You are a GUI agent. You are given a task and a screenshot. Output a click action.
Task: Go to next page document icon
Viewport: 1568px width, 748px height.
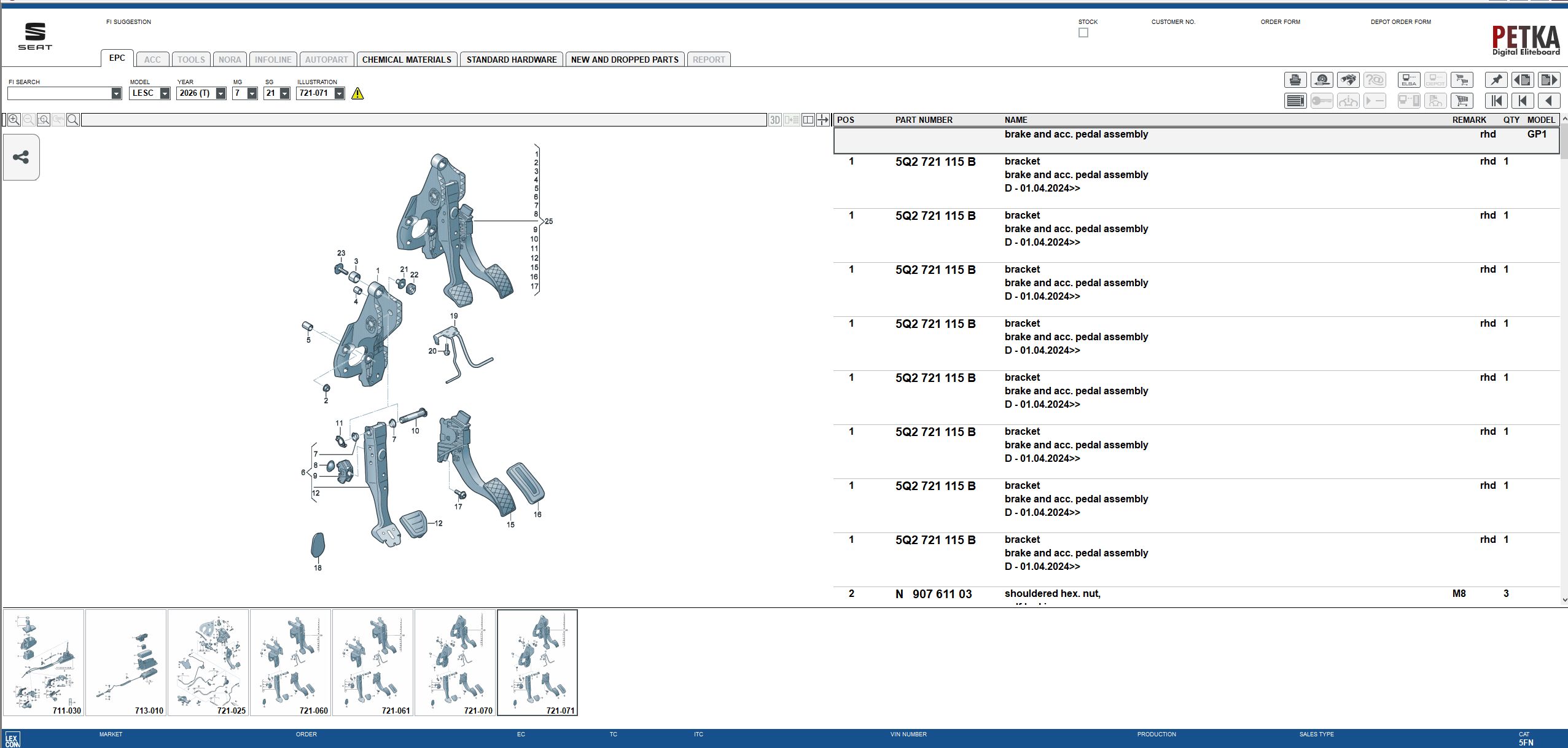1549,80
